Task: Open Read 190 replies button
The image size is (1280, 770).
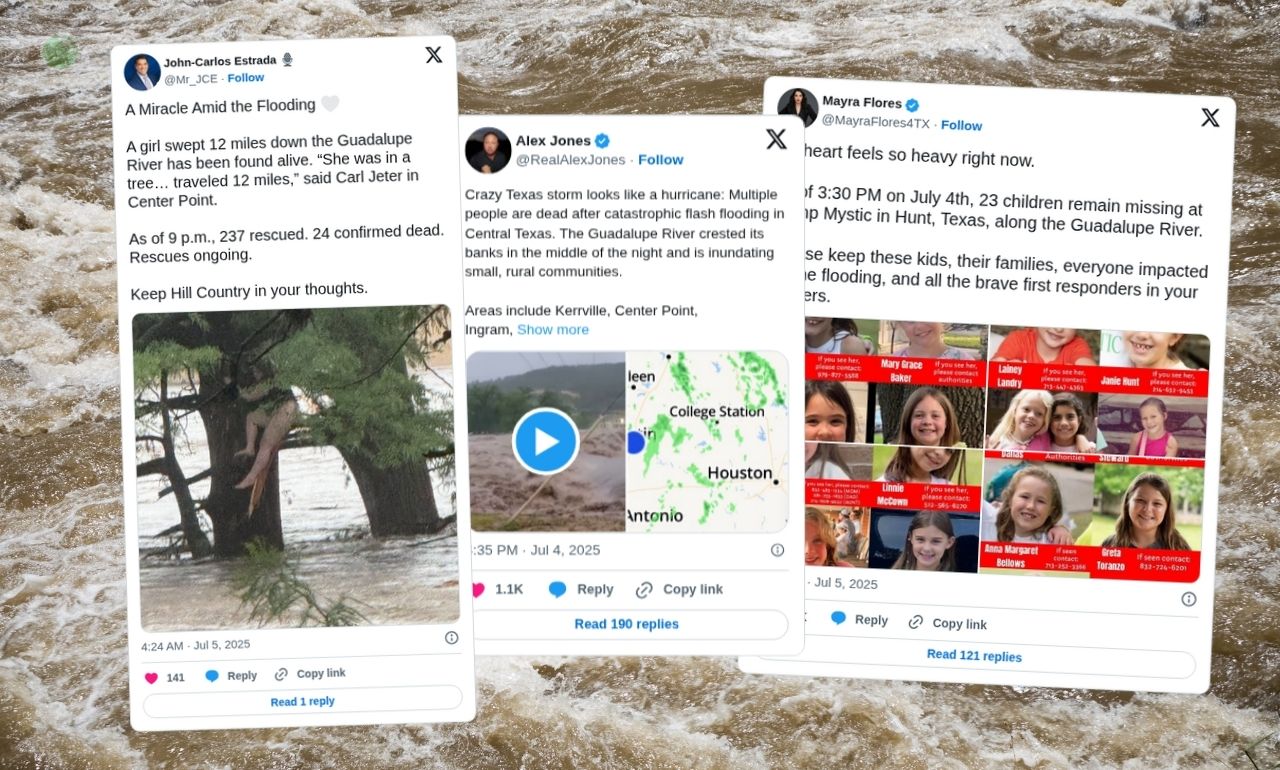Action: [x=627, y=624]
